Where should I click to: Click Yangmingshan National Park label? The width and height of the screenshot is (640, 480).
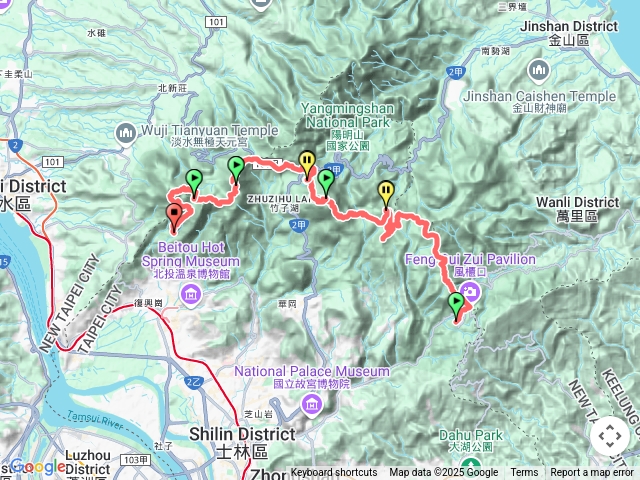348,115
